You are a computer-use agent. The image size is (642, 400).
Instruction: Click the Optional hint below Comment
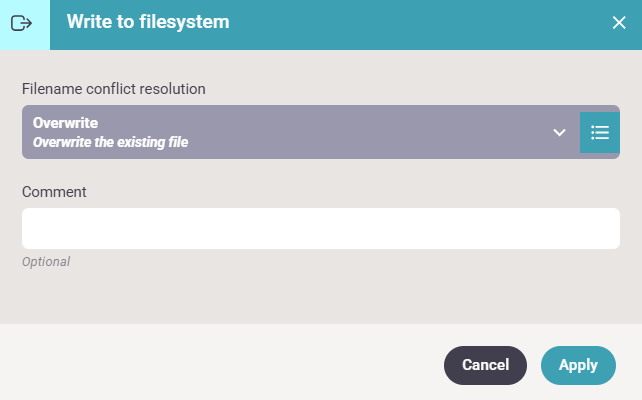(46, 262)
